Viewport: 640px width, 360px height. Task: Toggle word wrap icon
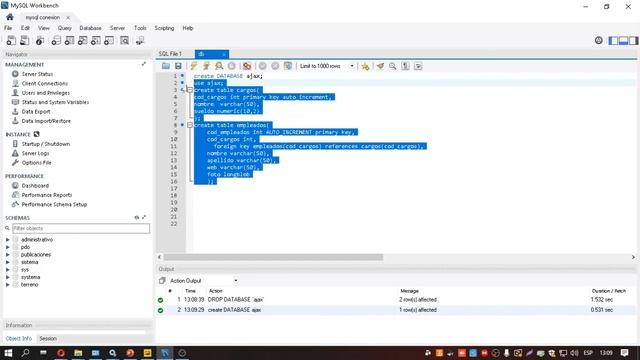[x=418, y=66]
